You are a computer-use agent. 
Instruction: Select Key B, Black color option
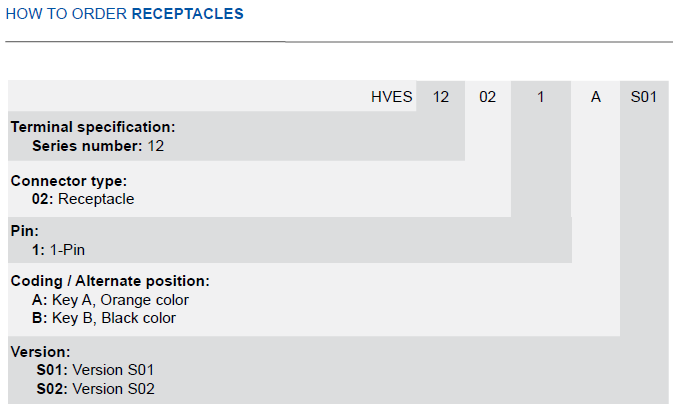[104, 318]
